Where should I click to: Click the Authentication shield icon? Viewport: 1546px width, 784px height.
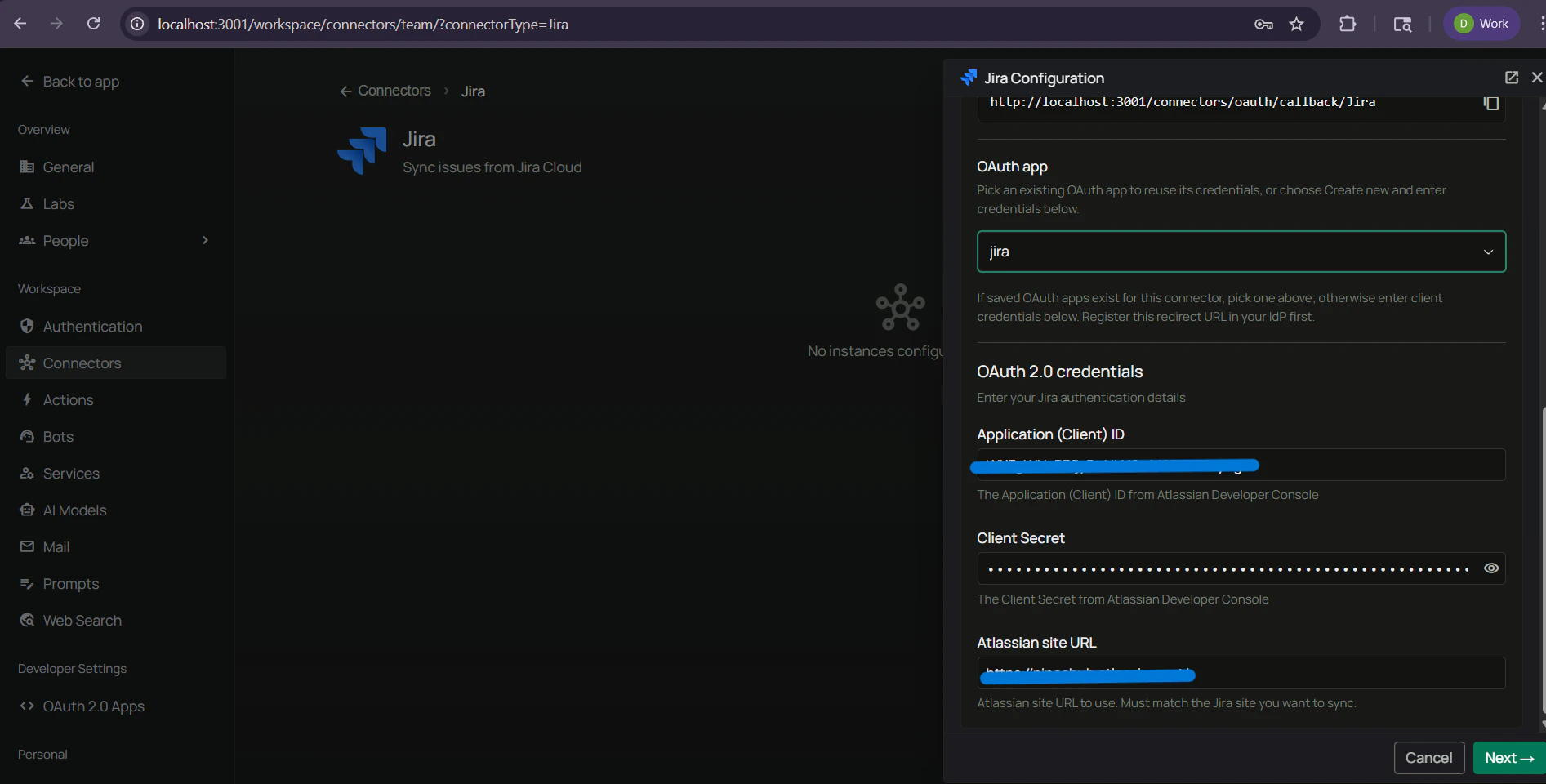pyautogui.click(x=27, y=326)
